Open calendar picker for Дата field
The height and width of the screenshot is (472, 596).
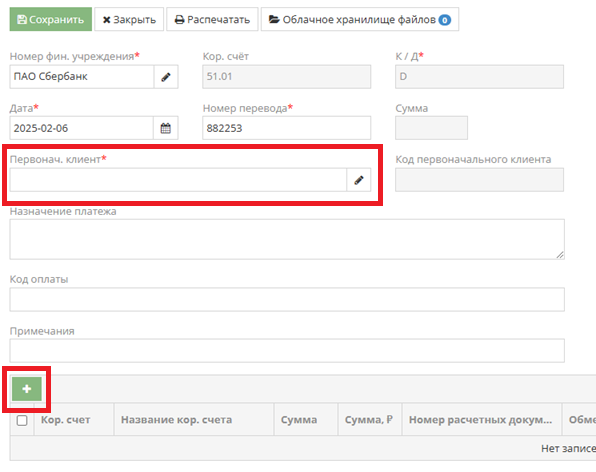[x=166, y=128]
